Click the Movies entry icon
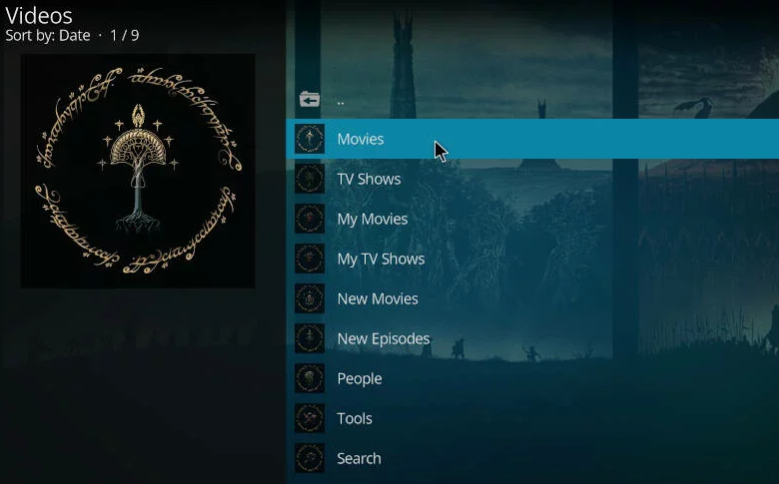 (x=310, y=139)
